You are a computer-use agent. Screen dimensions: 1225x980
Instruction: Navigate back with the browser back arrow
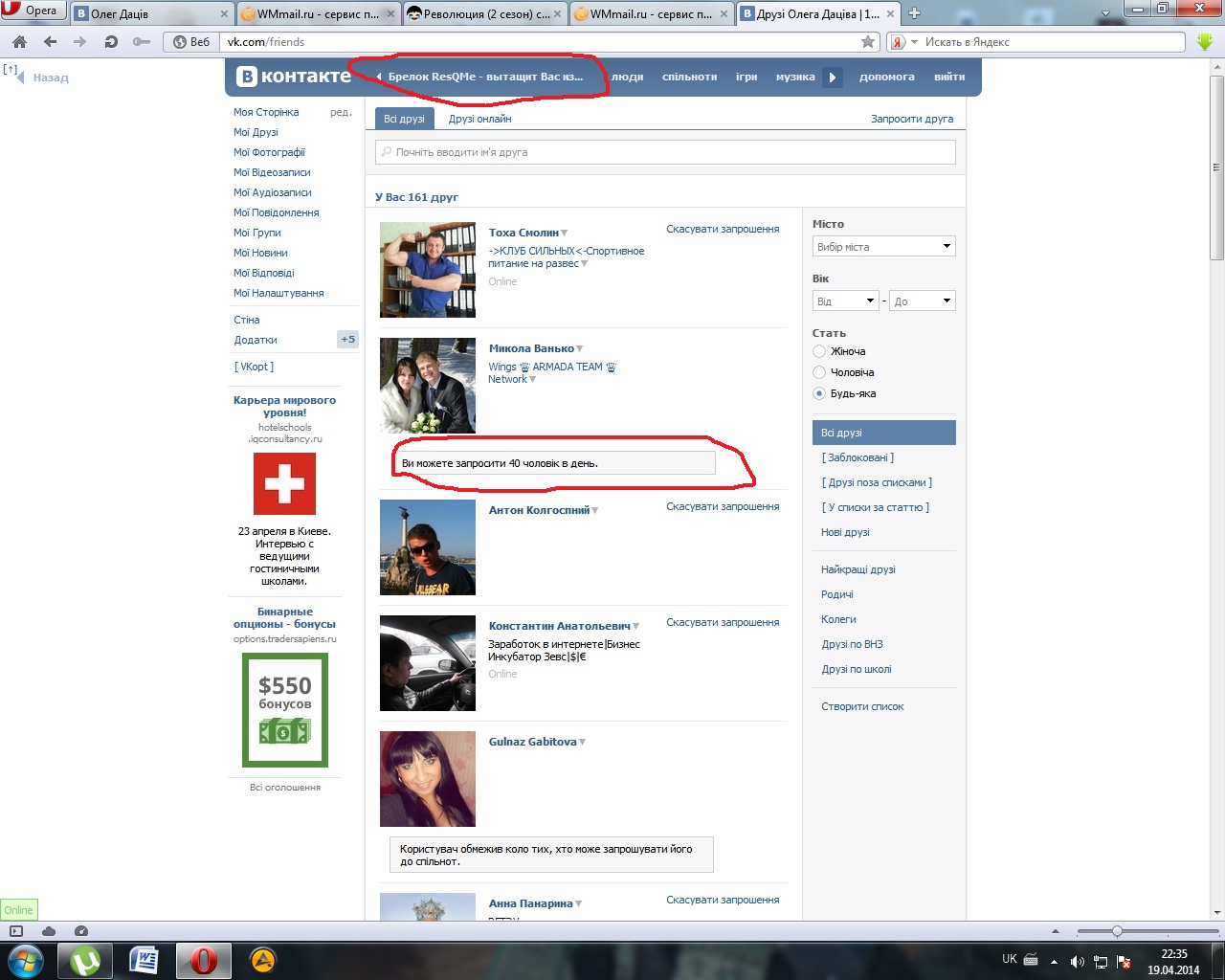tap(50, 42)
